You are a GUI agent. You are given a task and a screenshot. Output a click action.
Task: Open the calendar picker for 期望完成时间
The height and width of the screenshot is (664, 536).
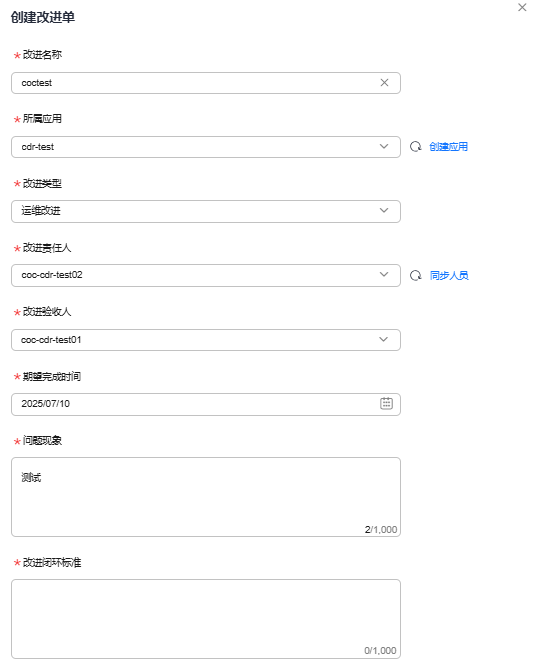(386, 403)
